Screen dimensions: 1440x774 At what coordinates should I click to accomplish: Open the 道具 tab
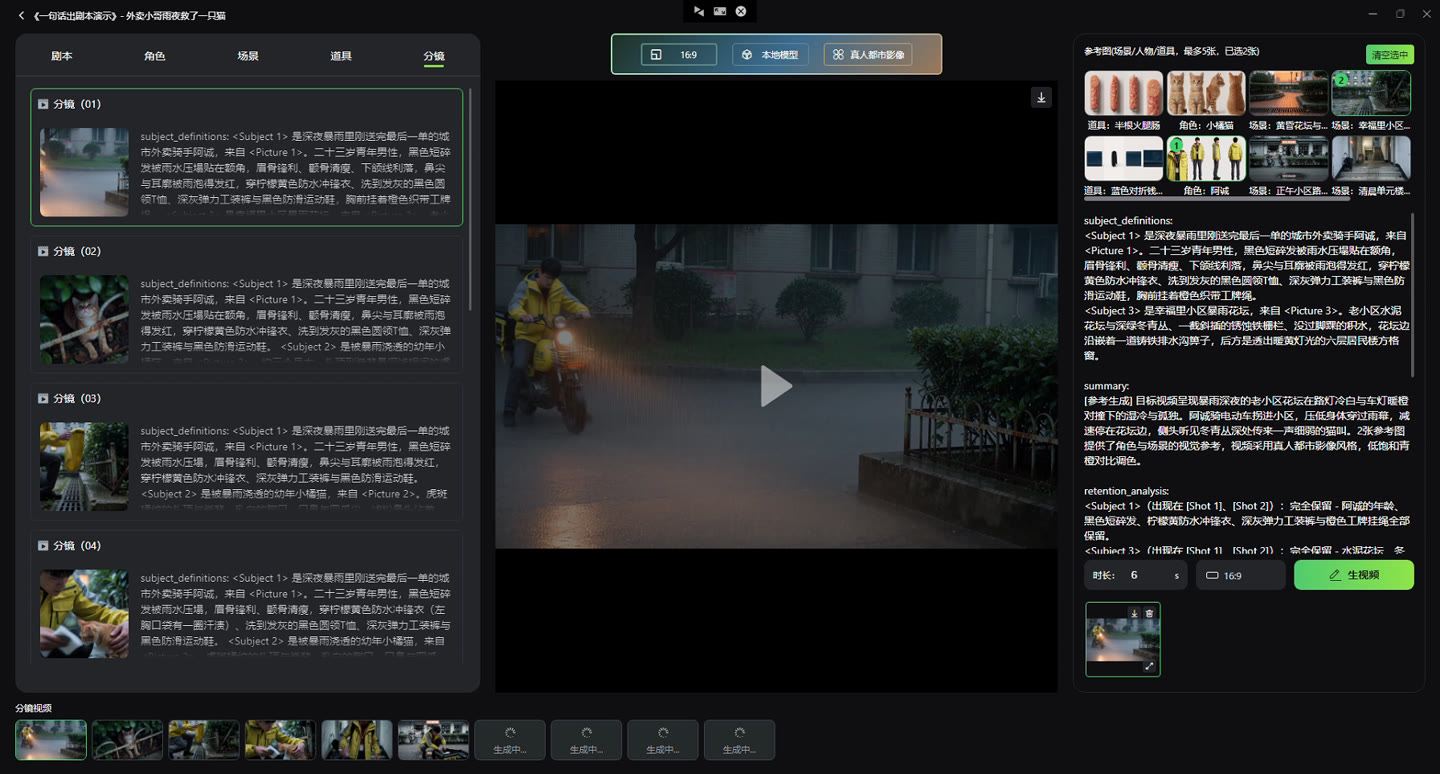341,56
